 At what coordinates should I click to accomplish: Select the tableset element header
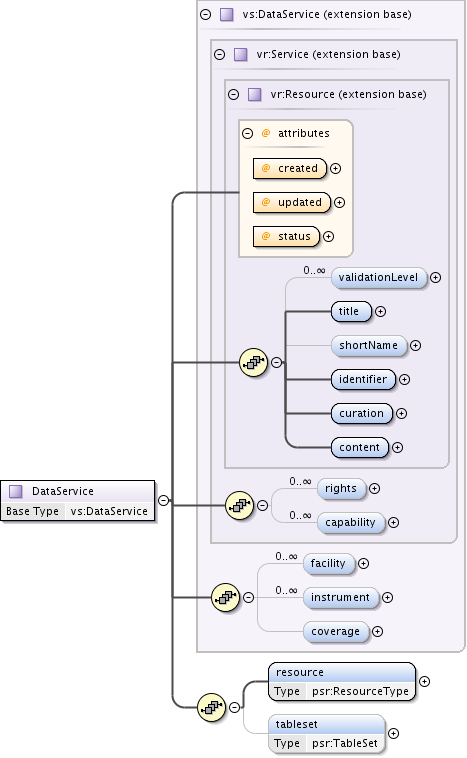click(327, 724)
